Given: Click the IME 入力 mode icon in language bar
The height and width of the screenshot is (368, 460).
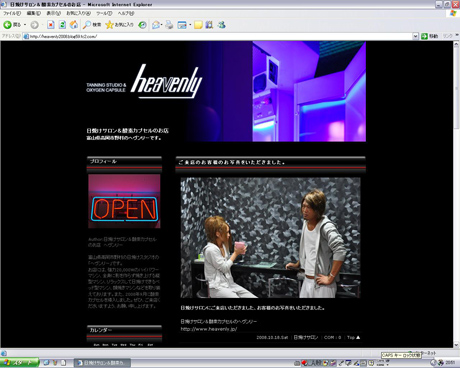Looking at the screenshot, I should pyautogui.click(x=313, y=363).
